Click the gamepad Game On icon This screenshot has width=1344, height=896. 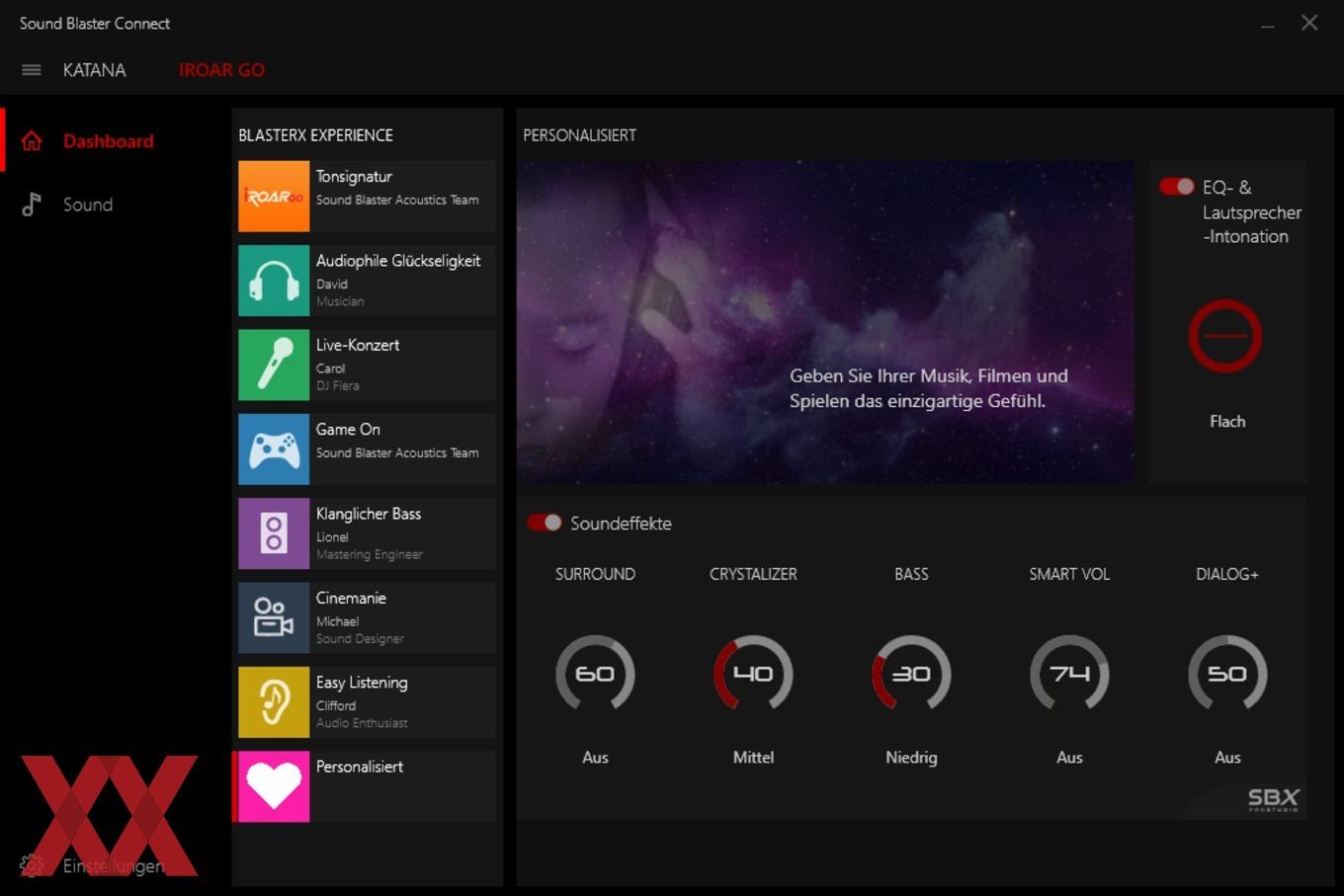click(274, 449)
